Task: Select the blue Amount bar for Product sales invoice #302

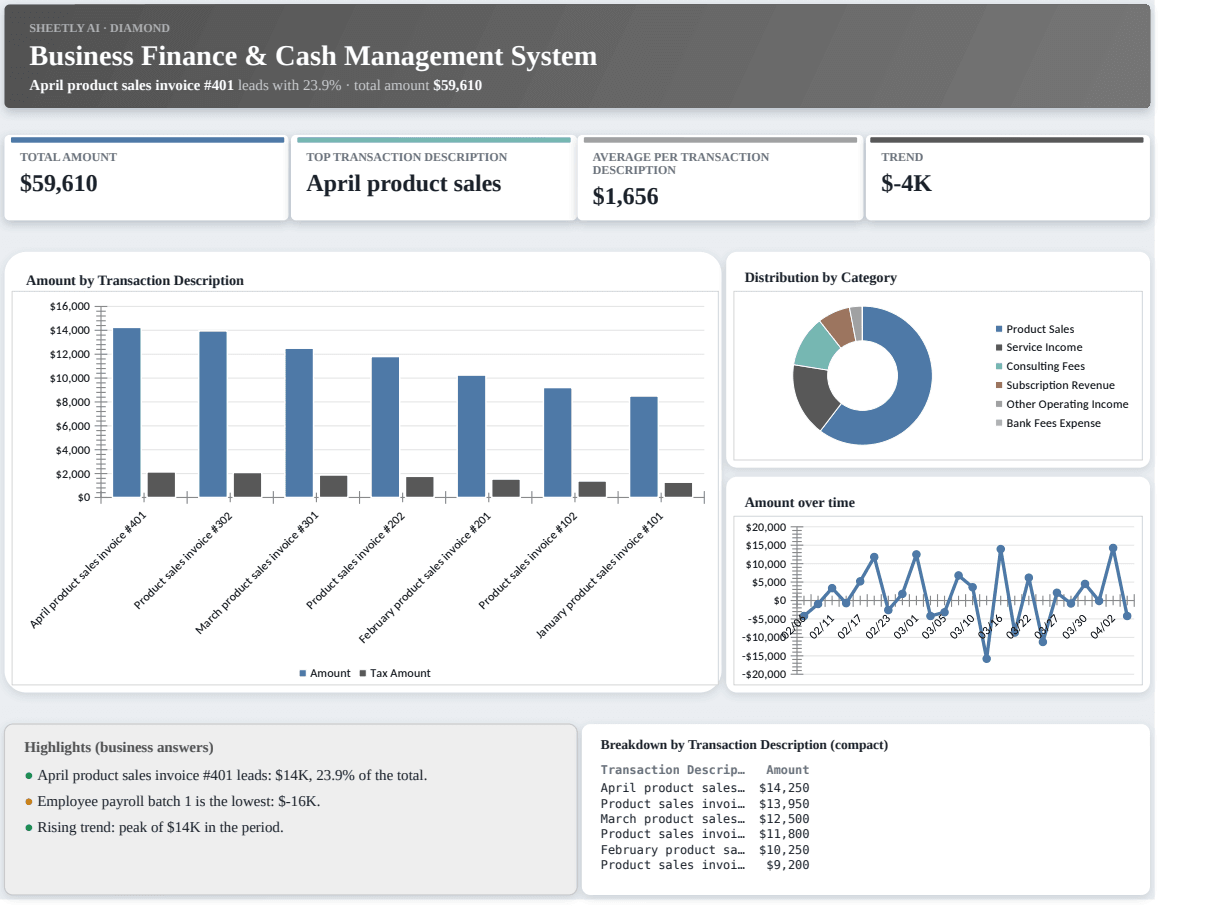Action: point(213,414)
